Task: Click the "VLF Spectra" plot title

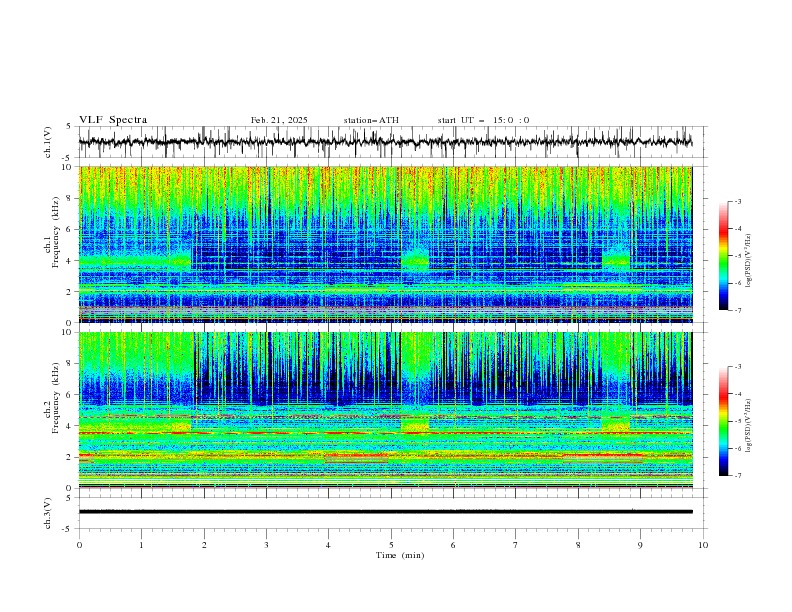Action: [113, 120]
